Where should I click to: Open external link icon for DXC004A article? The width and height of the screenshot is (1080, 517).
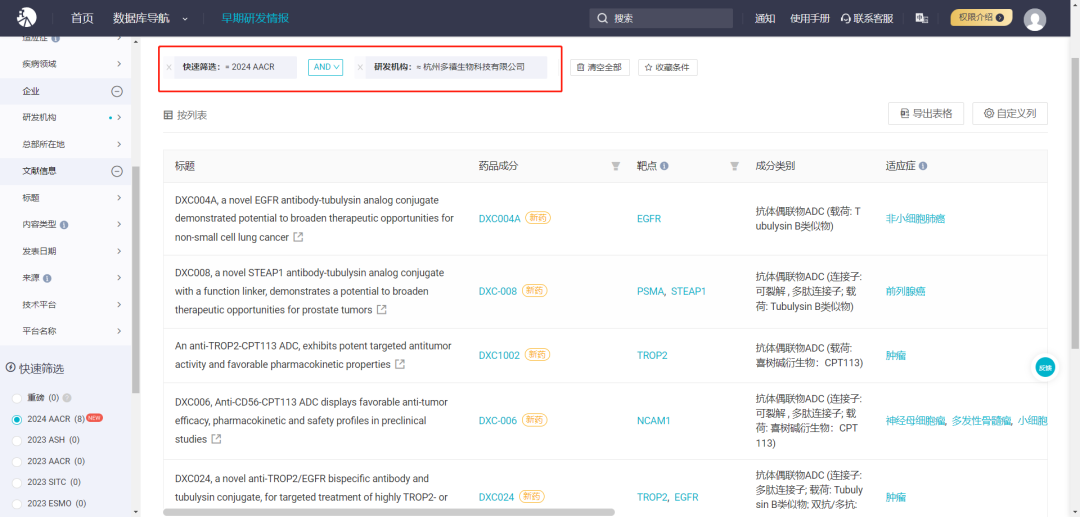pos(298,238)
